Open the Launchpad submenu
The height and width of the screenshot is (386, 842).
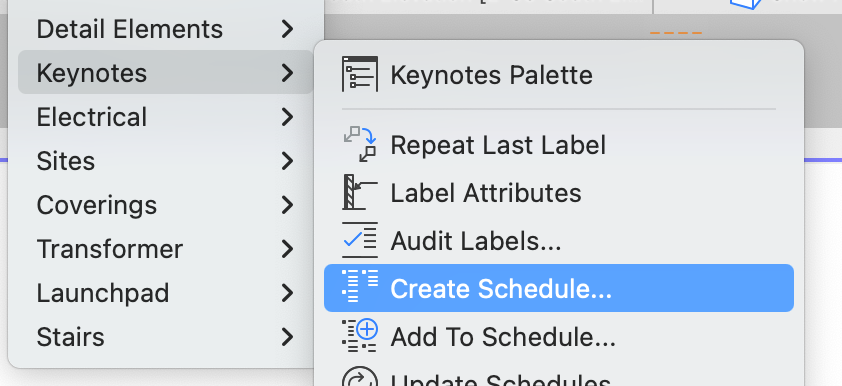click(165, 293)
